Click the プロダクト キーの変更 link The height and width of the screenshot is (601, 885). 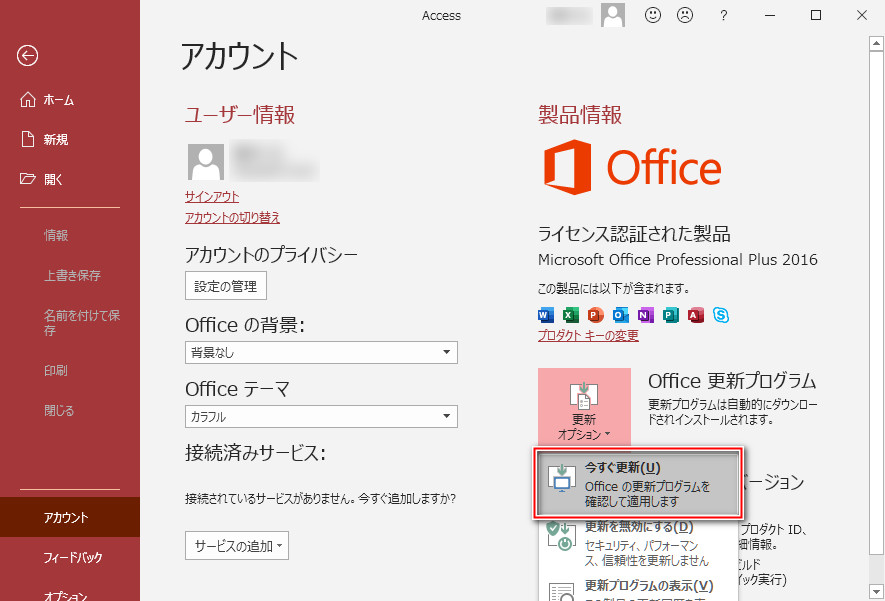[588, 335]
